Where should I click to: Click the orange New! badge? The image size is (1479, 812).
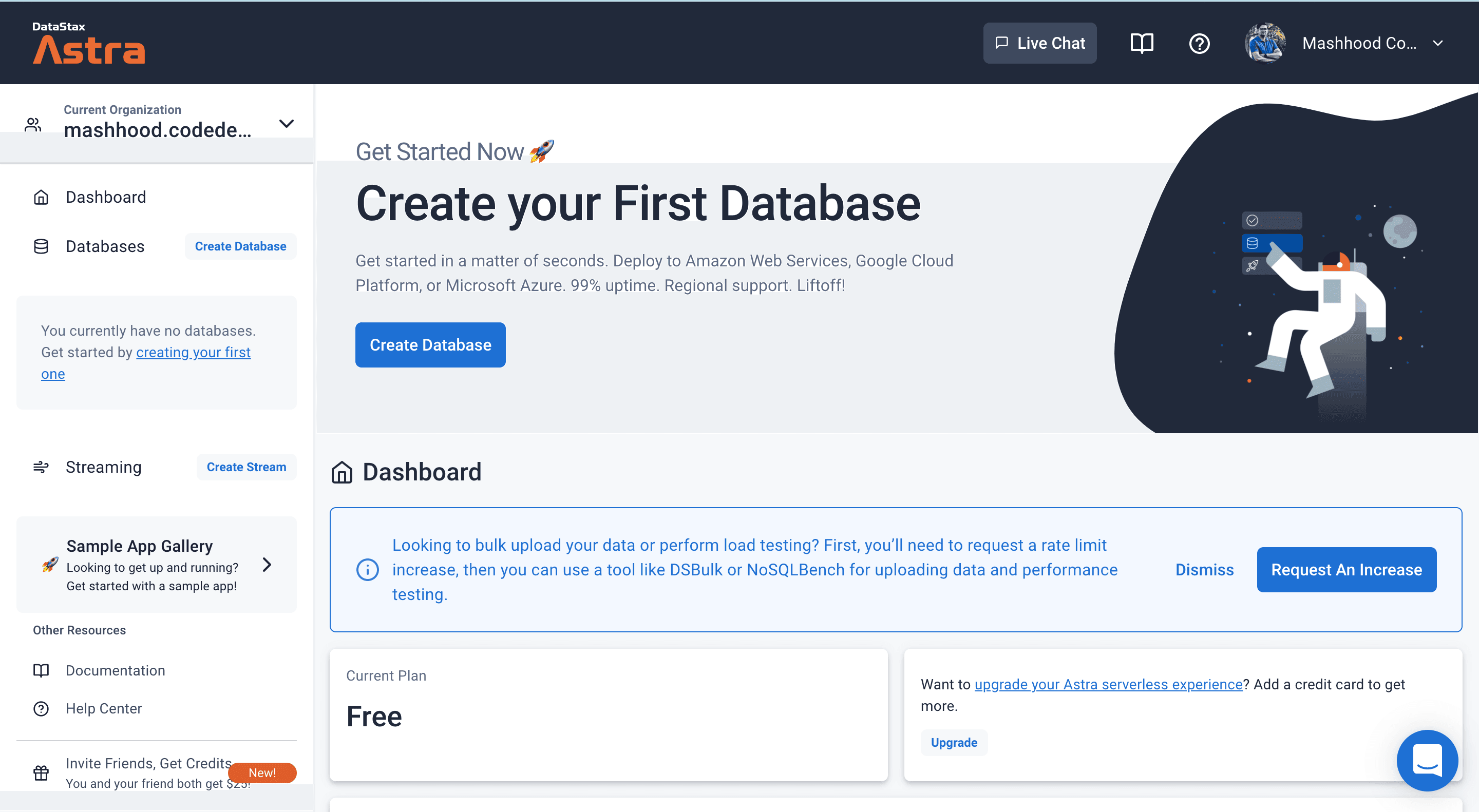[x=262, y=773]
